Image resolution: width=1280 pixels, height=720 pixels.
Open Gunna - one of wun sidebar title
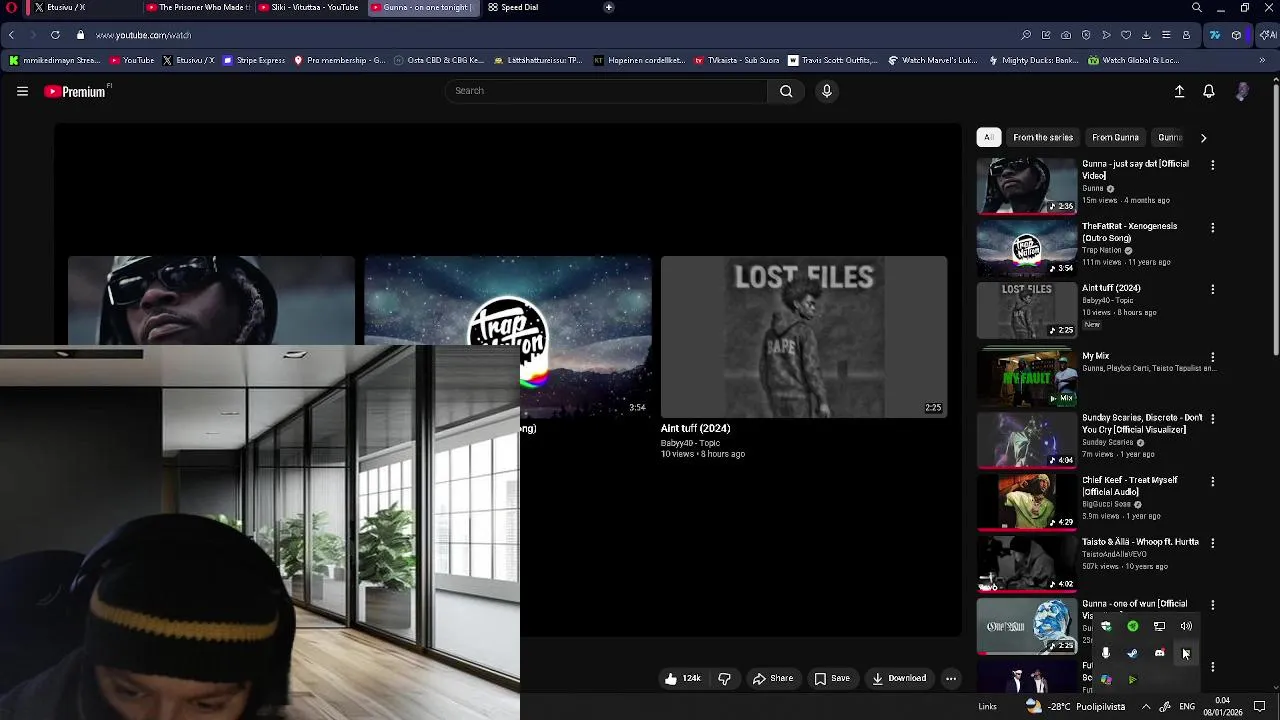[x=1134, y=604]
